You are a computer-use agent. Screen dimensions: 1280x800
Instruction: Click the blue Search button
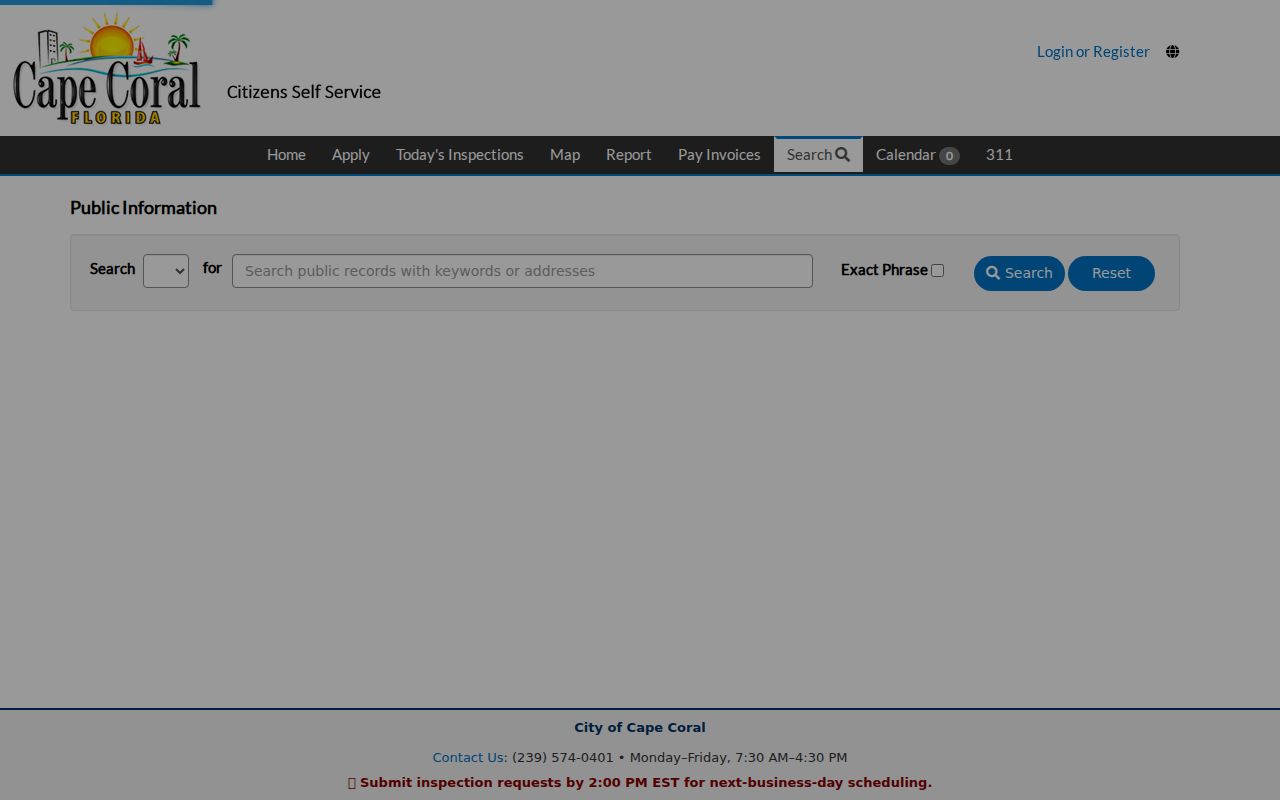pyautogui.click(x=1019, y=273)
